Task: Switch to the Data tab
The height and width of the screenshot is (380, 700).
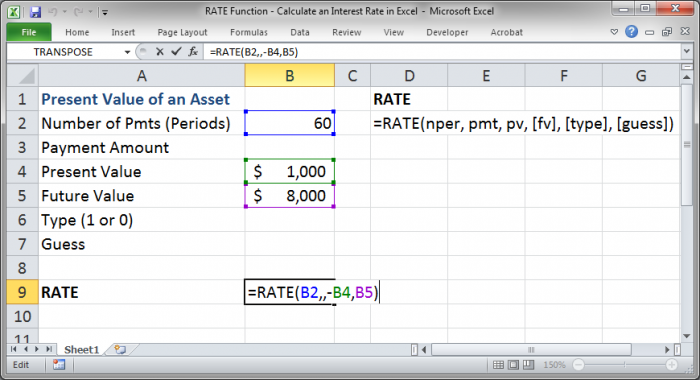Action: point(300,32)
